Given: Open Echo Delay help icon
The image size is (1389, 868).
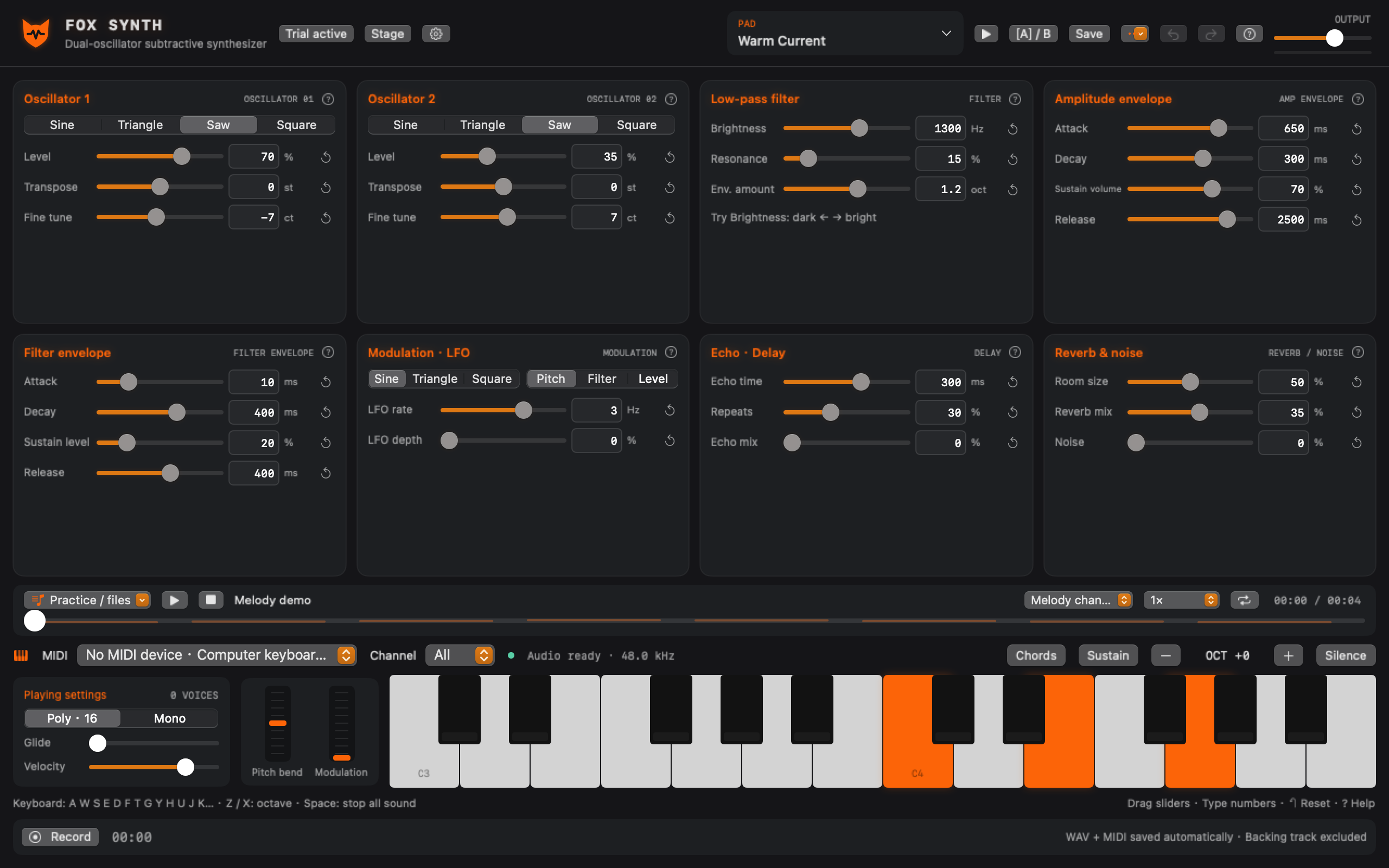Looking at the screenshot, I should (x=1015, y=353).
